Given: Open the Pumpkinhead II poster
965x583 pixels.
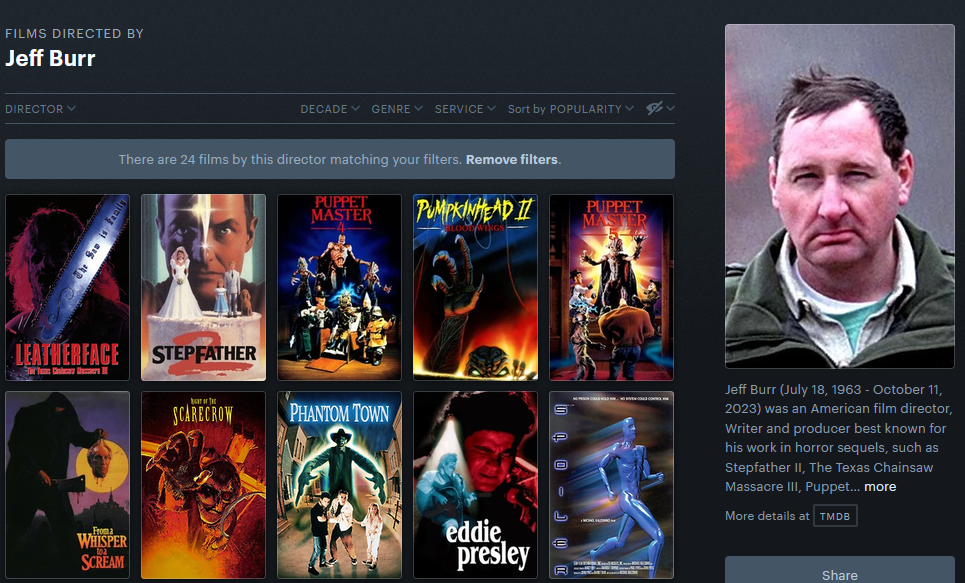Looking at the screenshot, I should [x=476, y=287].
